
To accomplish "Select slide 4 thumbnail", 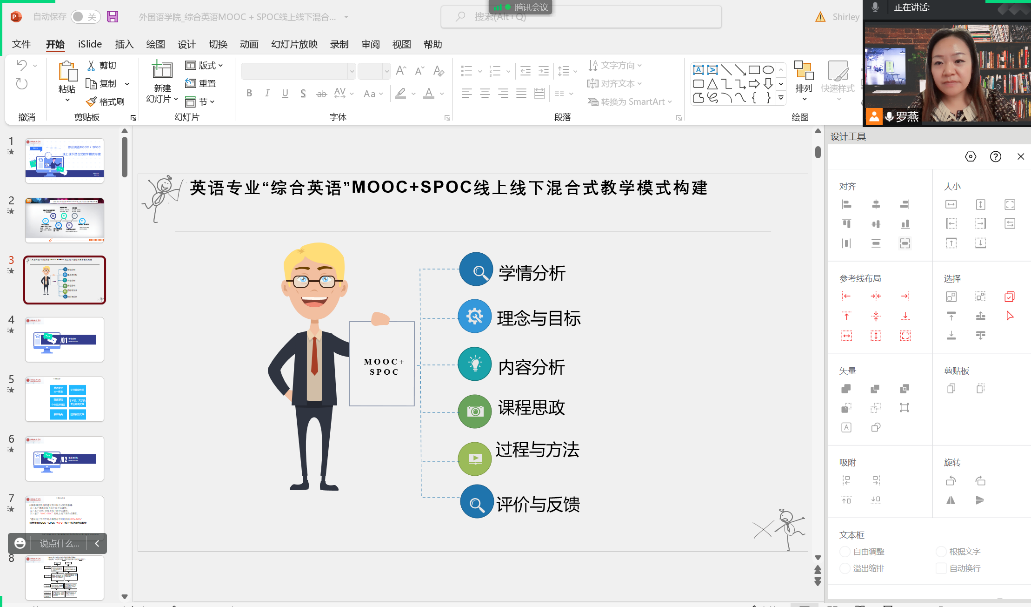I will pos(64,339).
